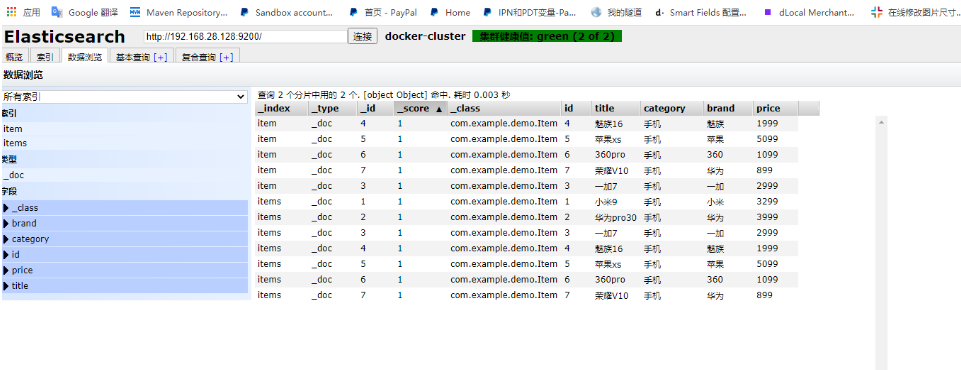
Task: Add new 复合查询 tab with [+]
Action: coord(226,57)
